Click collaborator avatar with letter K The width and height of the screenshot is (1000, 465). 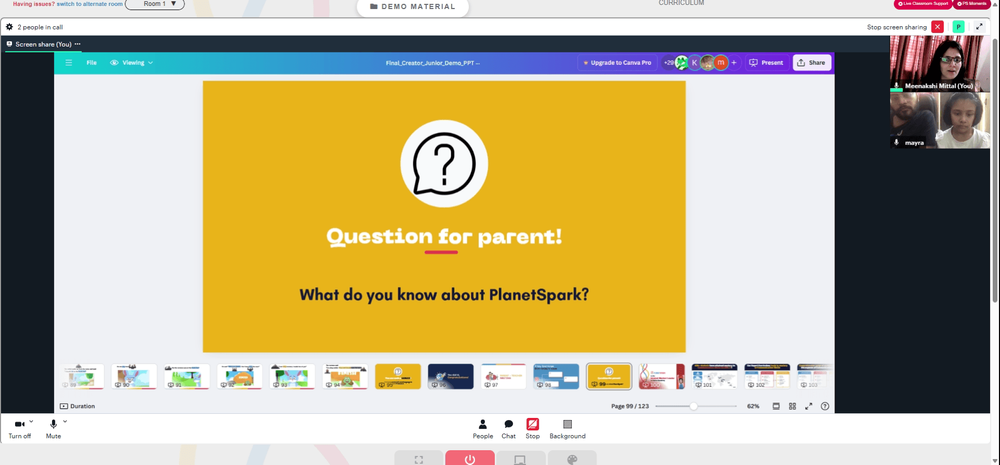coord(694,63)
